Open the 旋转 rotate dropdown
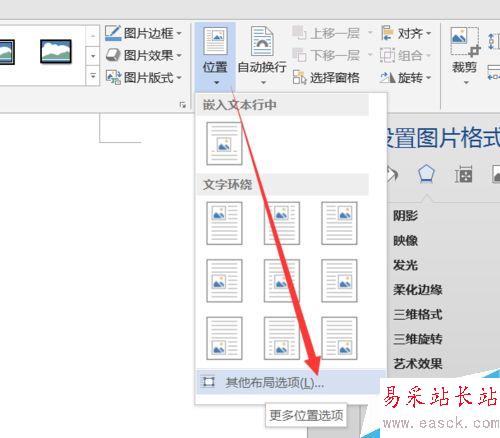The height and width of the screenshot is (438, 500). (x=406, y=78)
